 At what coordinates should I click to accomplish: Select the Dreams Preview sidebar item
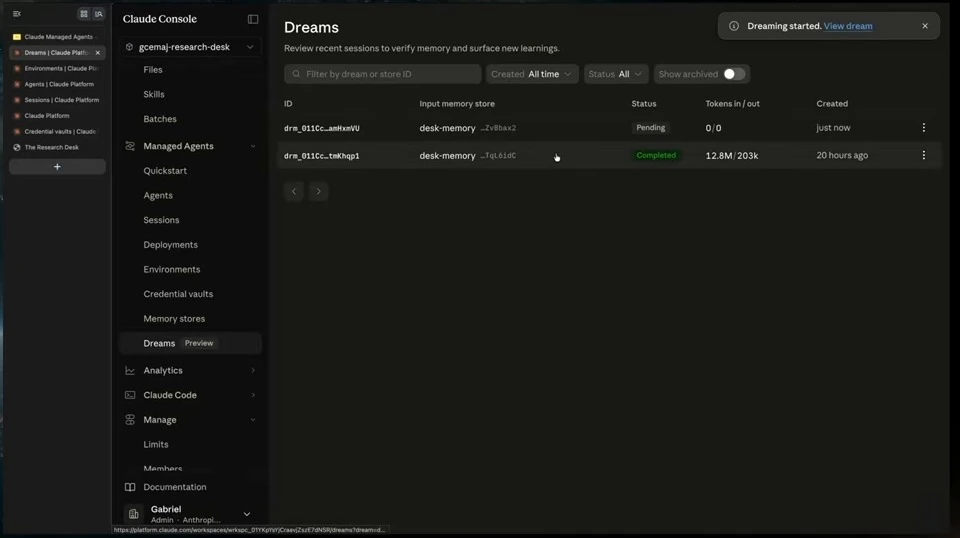click(x=191, y=343)
